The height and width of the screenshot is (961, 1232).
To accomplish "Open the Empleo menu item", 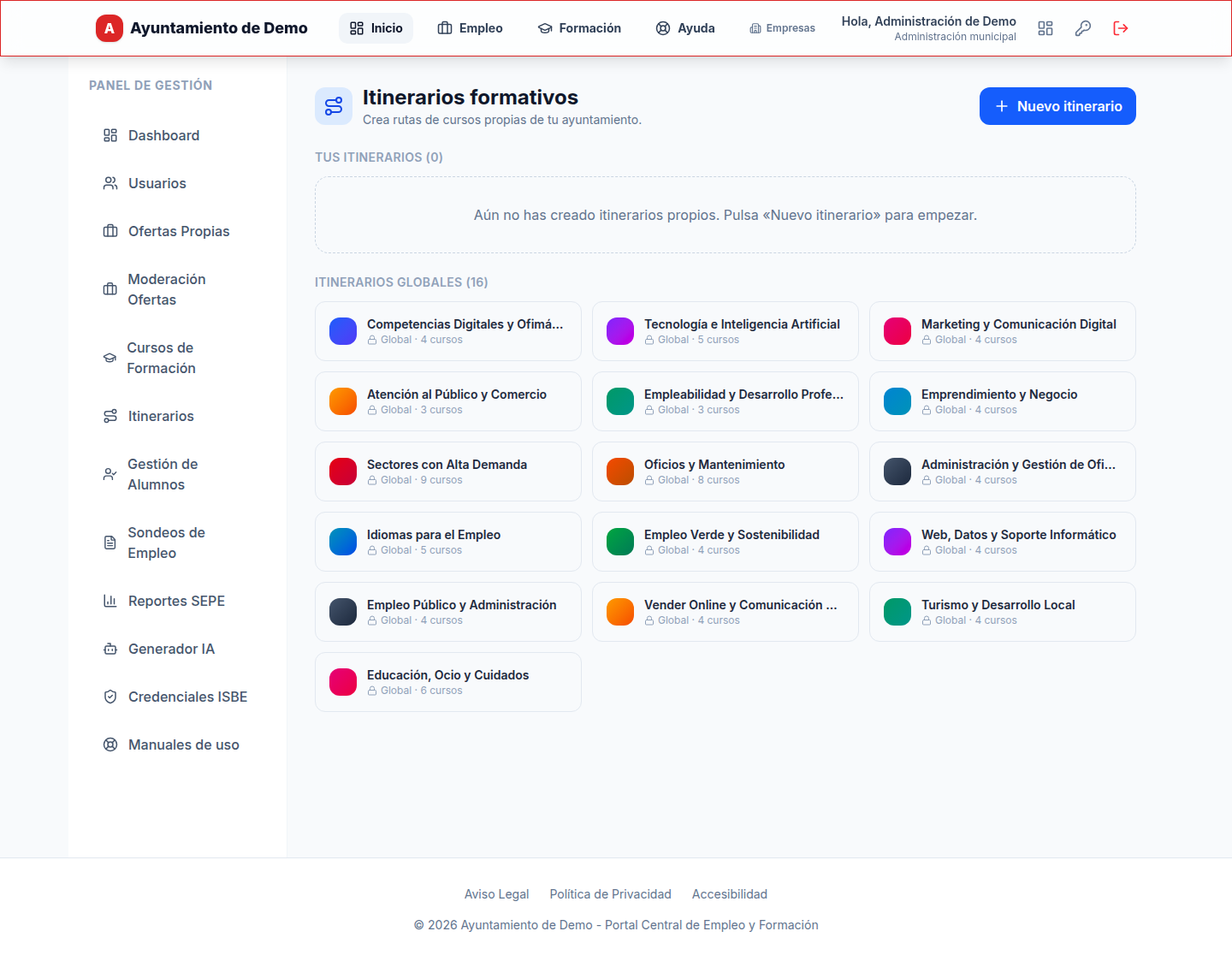I will tap(470, 28).
